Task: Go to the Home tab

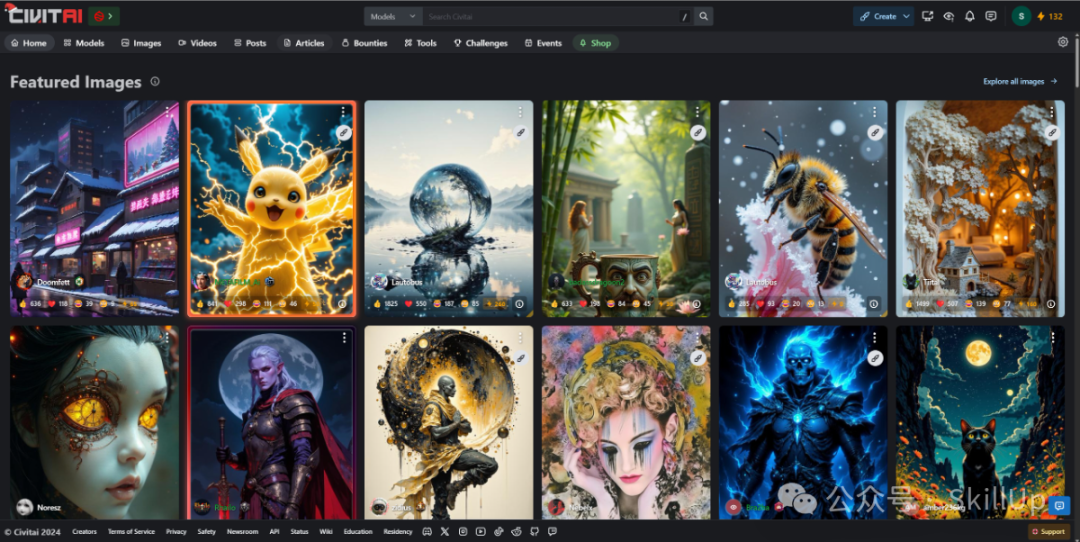Action: pos(29,43)
